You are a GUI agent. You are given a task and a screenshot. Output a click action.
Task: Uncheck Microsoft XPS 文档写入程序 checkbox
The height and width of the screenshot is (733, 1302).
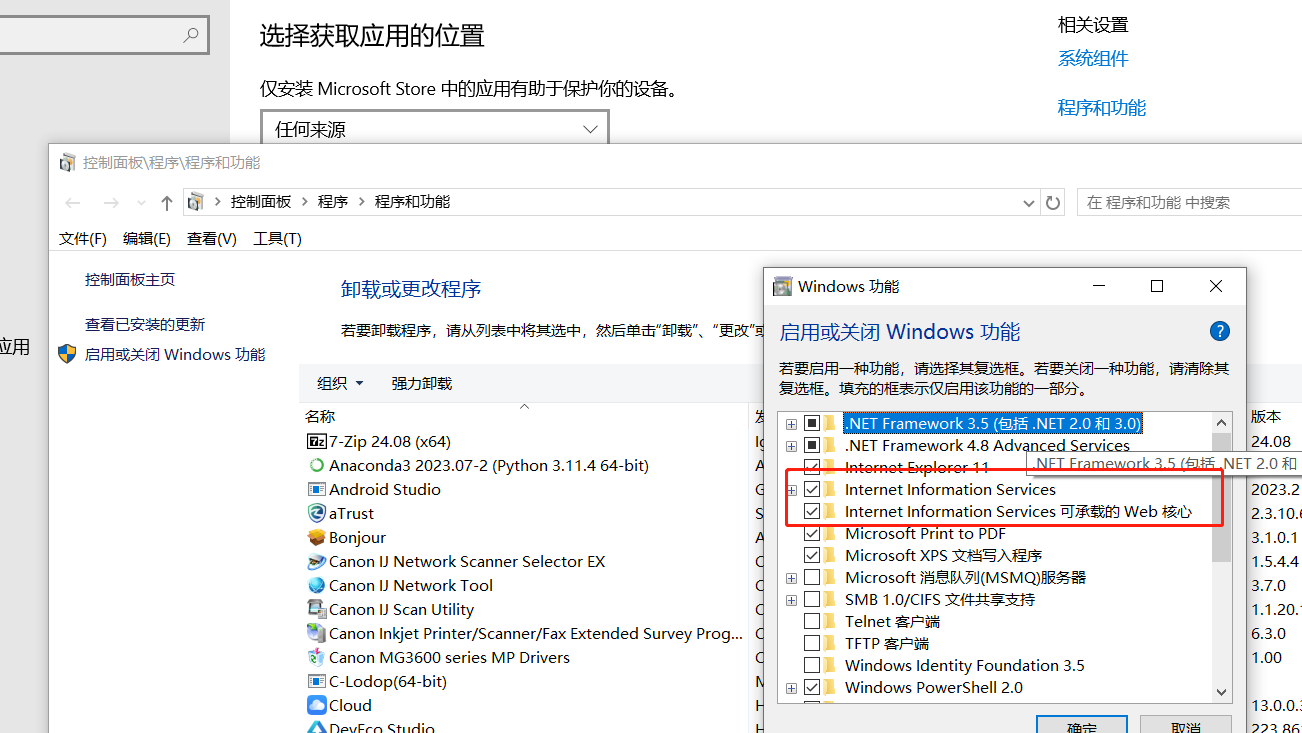[812, 555]
